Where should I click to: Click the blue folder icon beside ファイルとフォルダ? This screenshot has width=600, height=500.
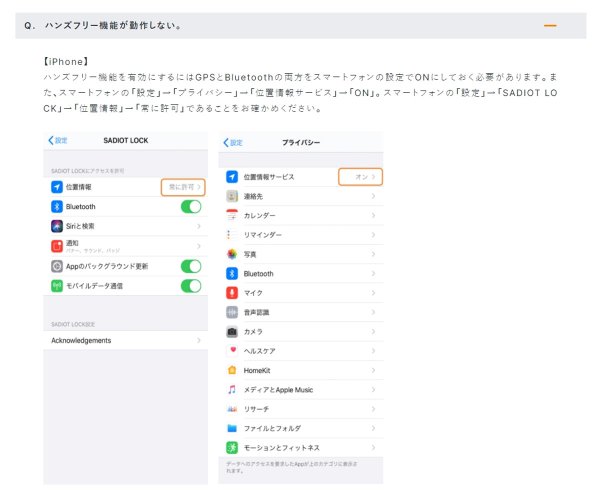click(232, 428)
